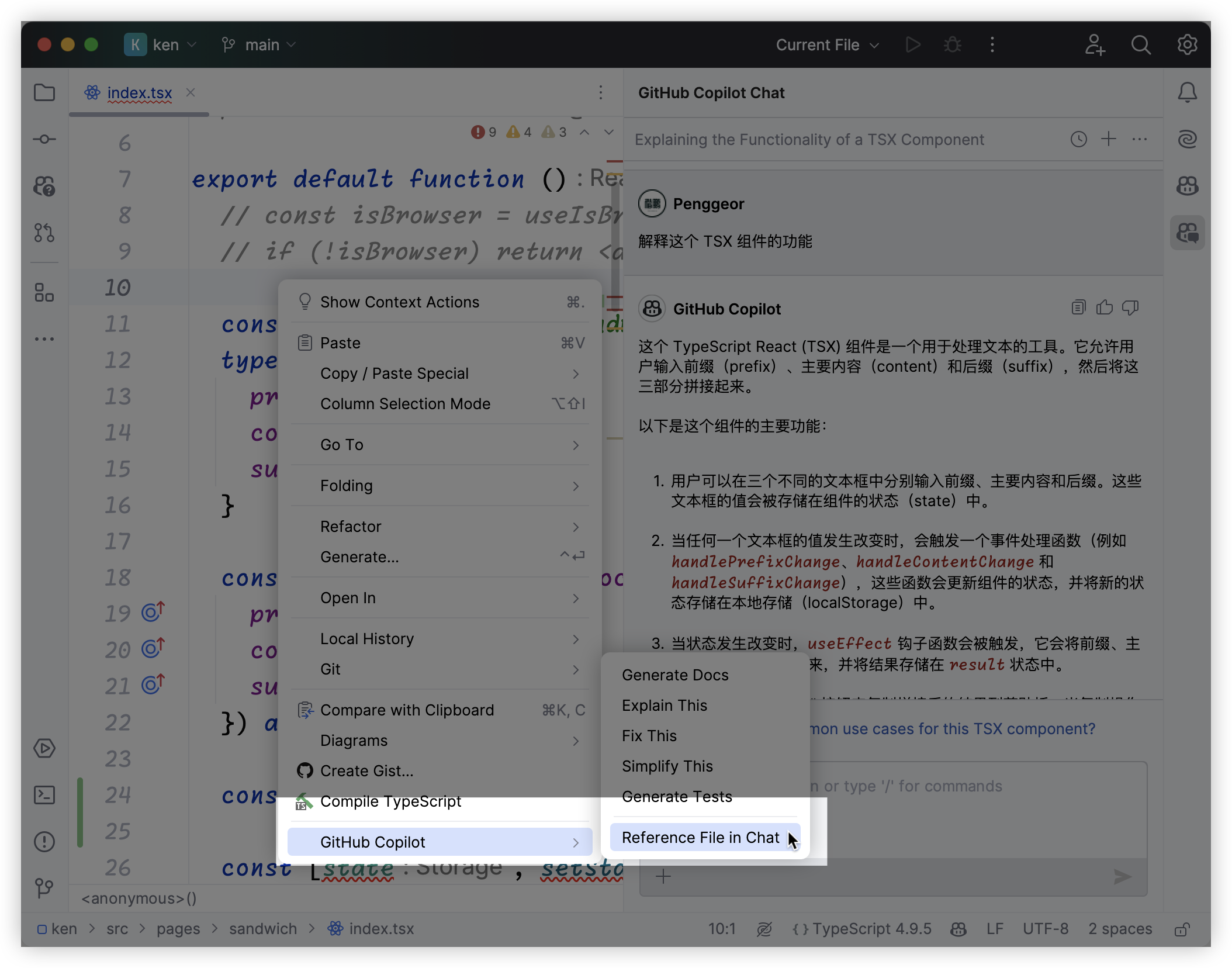1232x968 pixels.
Task: Give thumbs up to Copilot response
Action: pyautogui.click(x=1104, y=307)
